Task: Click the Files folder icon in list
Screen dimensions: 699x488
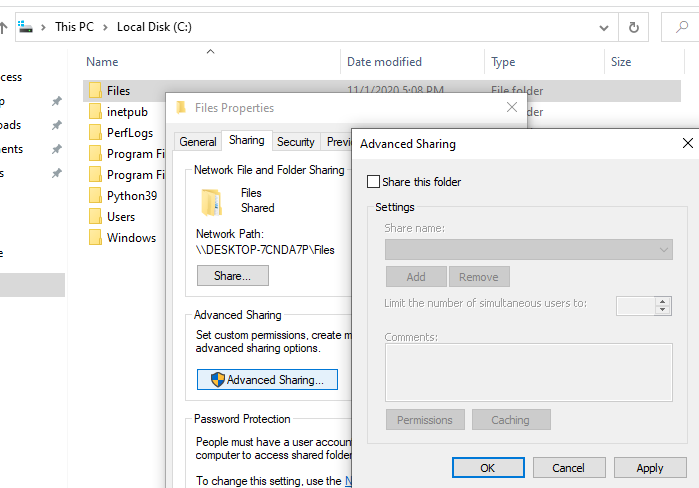Action: [x=95, y=91]
